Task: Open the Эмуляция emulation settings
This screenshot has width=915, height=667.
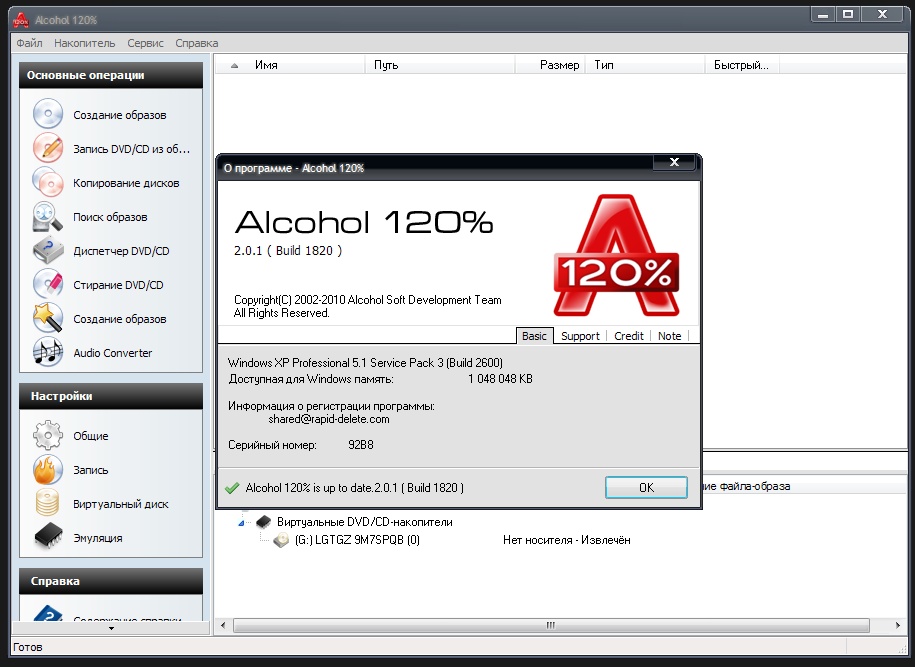Action: (78, 538)
